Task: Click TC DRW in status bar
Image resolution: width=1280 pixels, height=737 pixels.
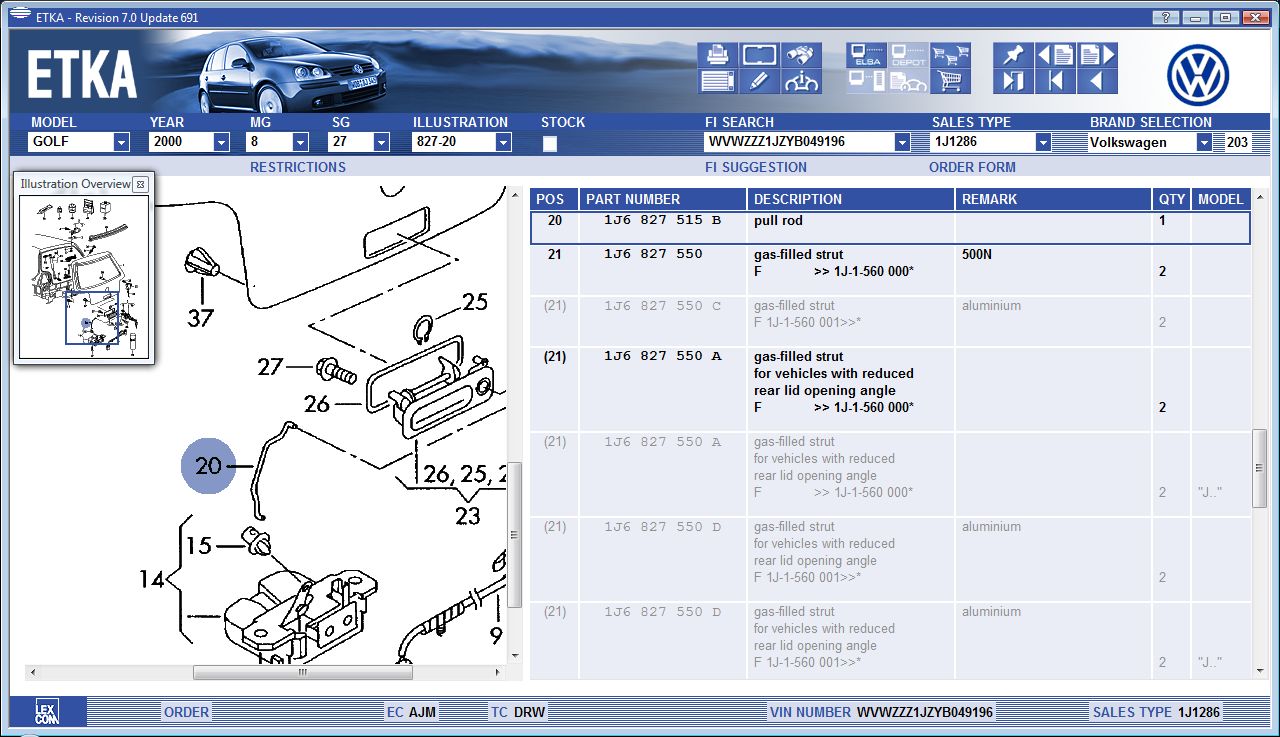Action: [x=518, y=712]
